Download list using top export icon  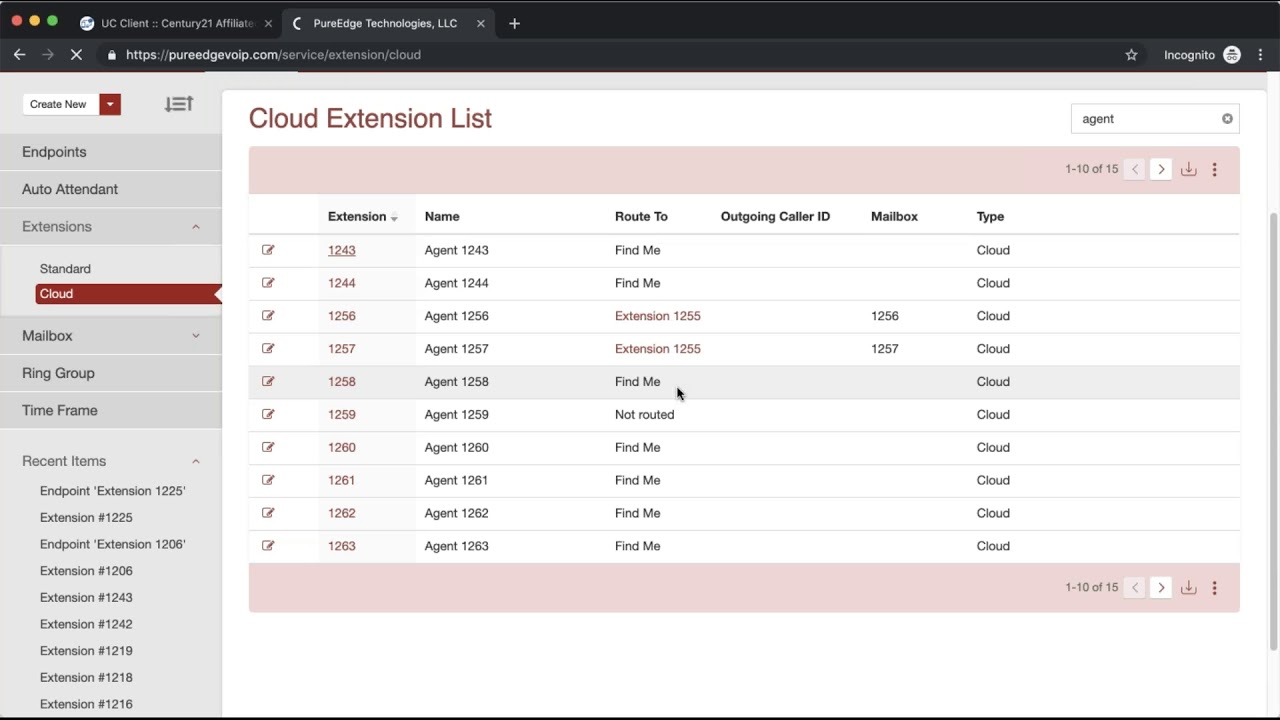point(1188,169)
